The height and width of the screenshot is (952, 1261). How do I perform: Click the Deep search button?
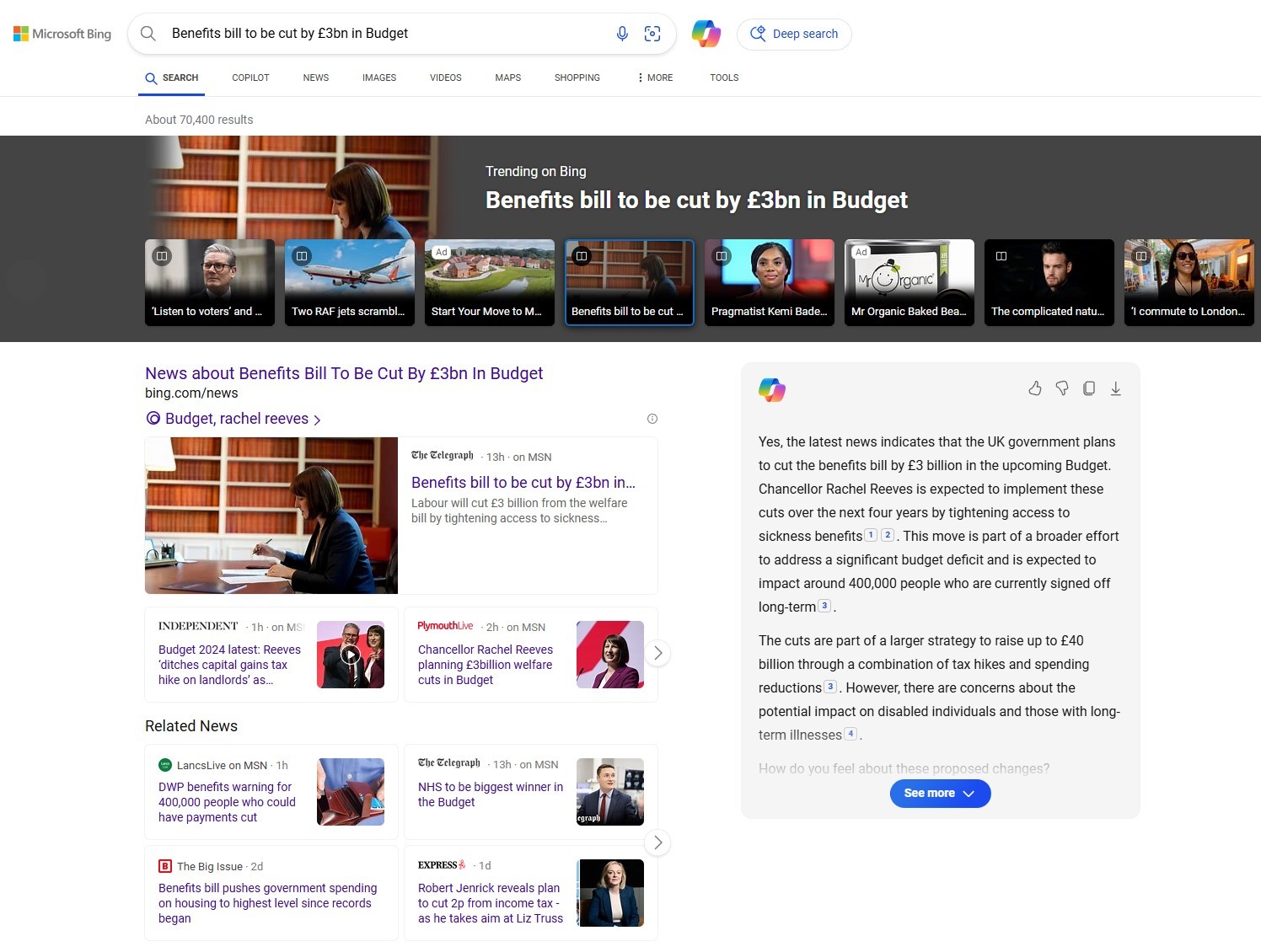coord(794,34)
